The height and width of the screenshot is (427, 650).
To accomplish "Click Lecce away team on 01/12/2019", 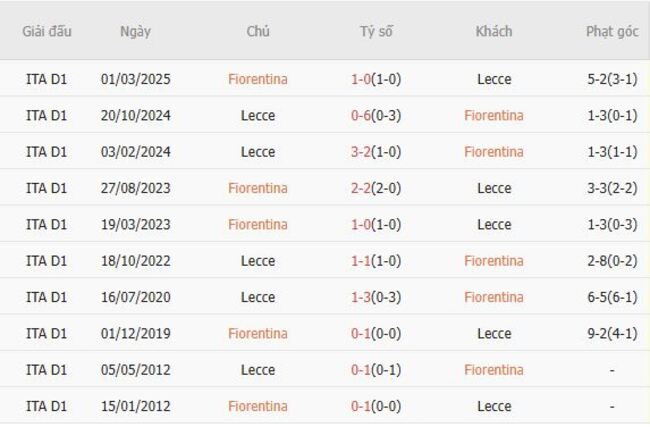I will coord(494,333).
